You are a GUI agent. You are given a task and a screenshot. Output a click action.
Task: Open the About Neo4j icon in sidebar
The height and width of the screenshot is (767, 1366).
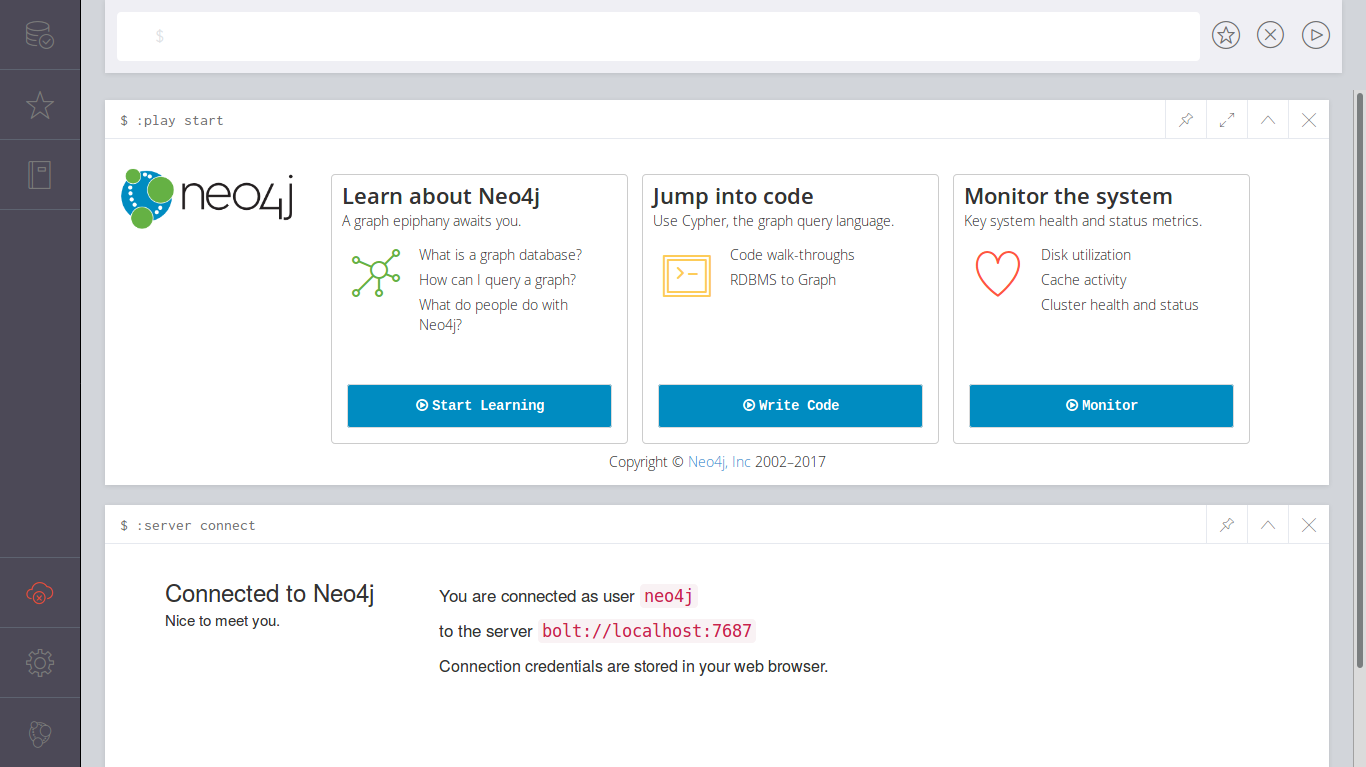(40, 733)
